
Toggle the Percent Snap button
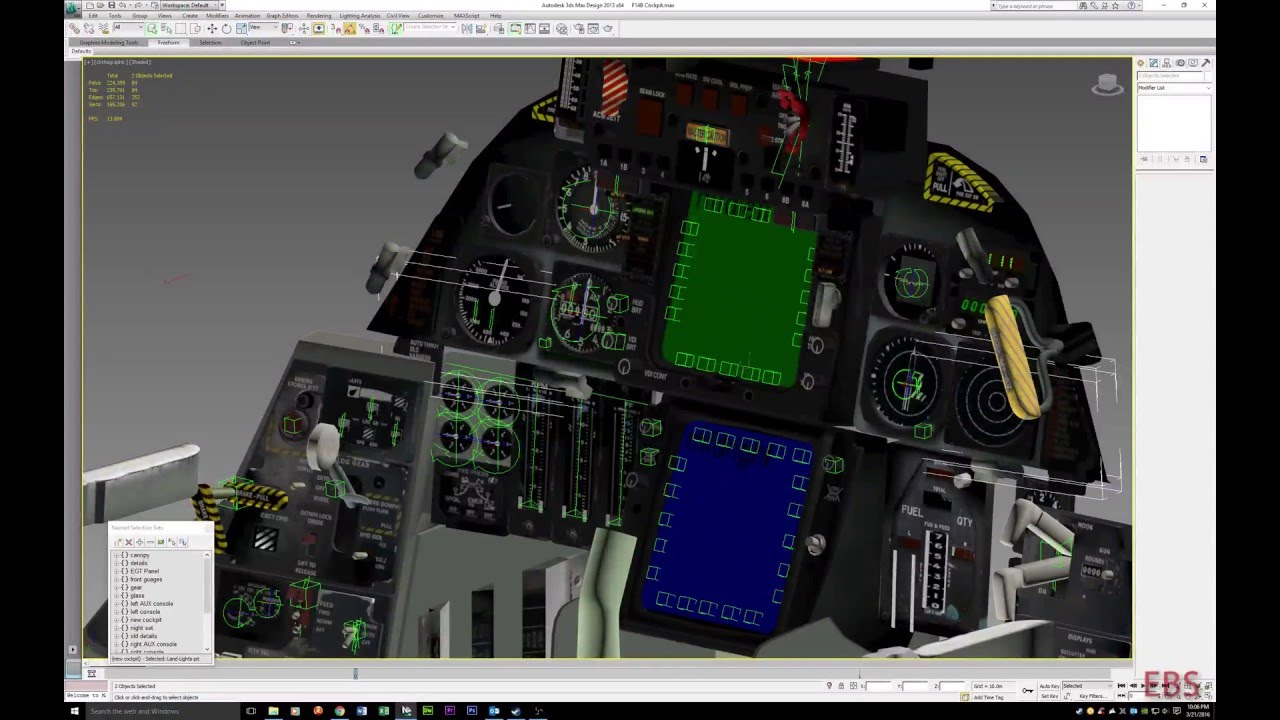click(x=364, y=28)
